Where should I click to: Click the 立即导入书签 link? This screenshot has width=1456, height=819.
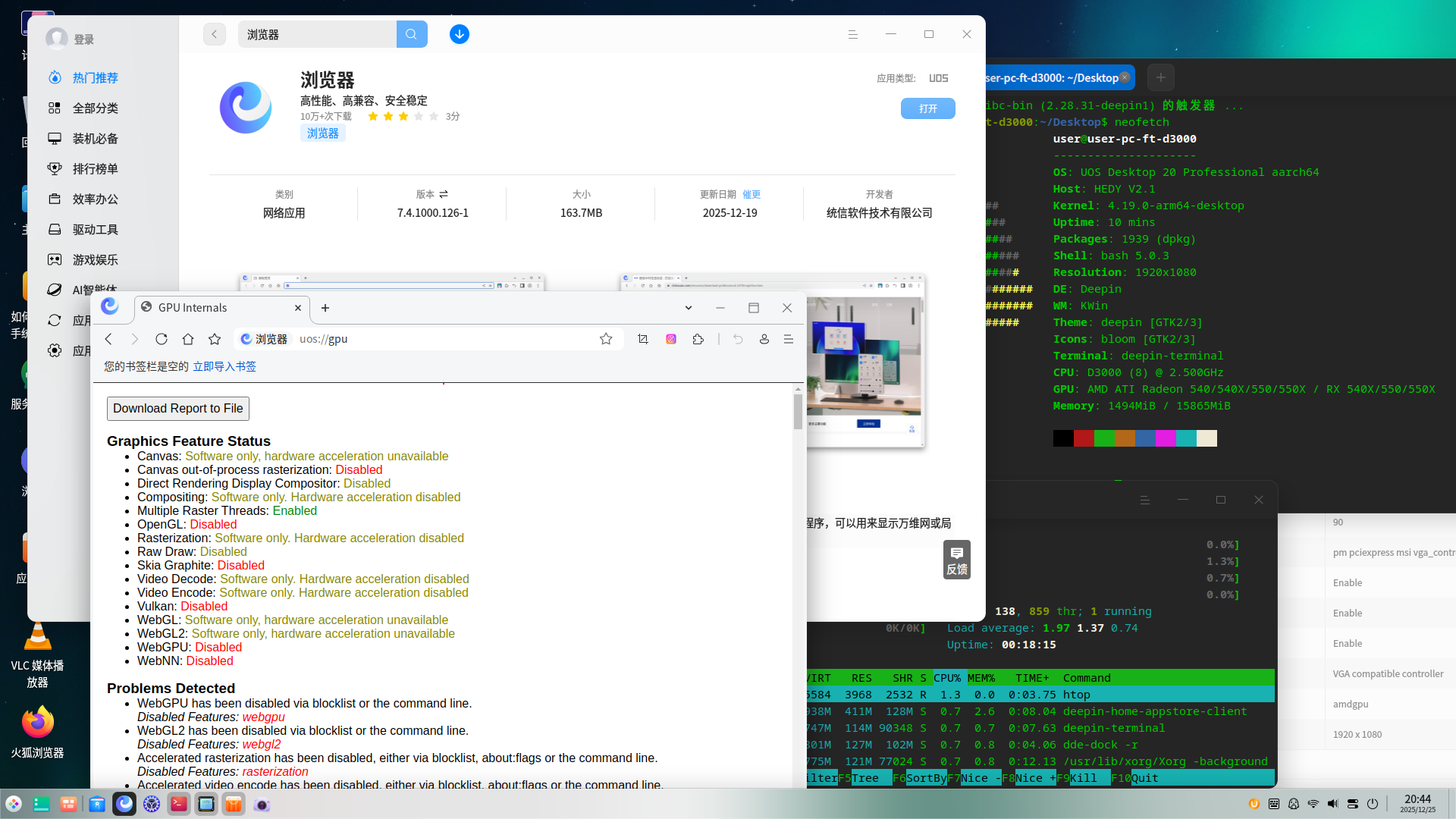pyautogui.click(x=224, y=366)
